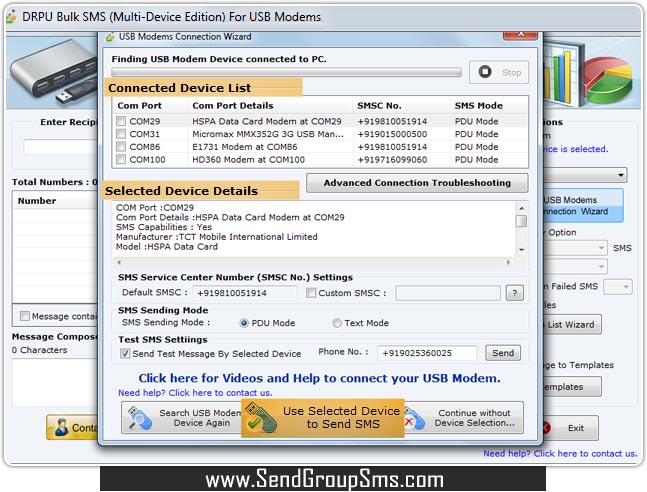Click the Contact button in main window
The width and height of the screenshot is (647, 492).
(72, 428)
